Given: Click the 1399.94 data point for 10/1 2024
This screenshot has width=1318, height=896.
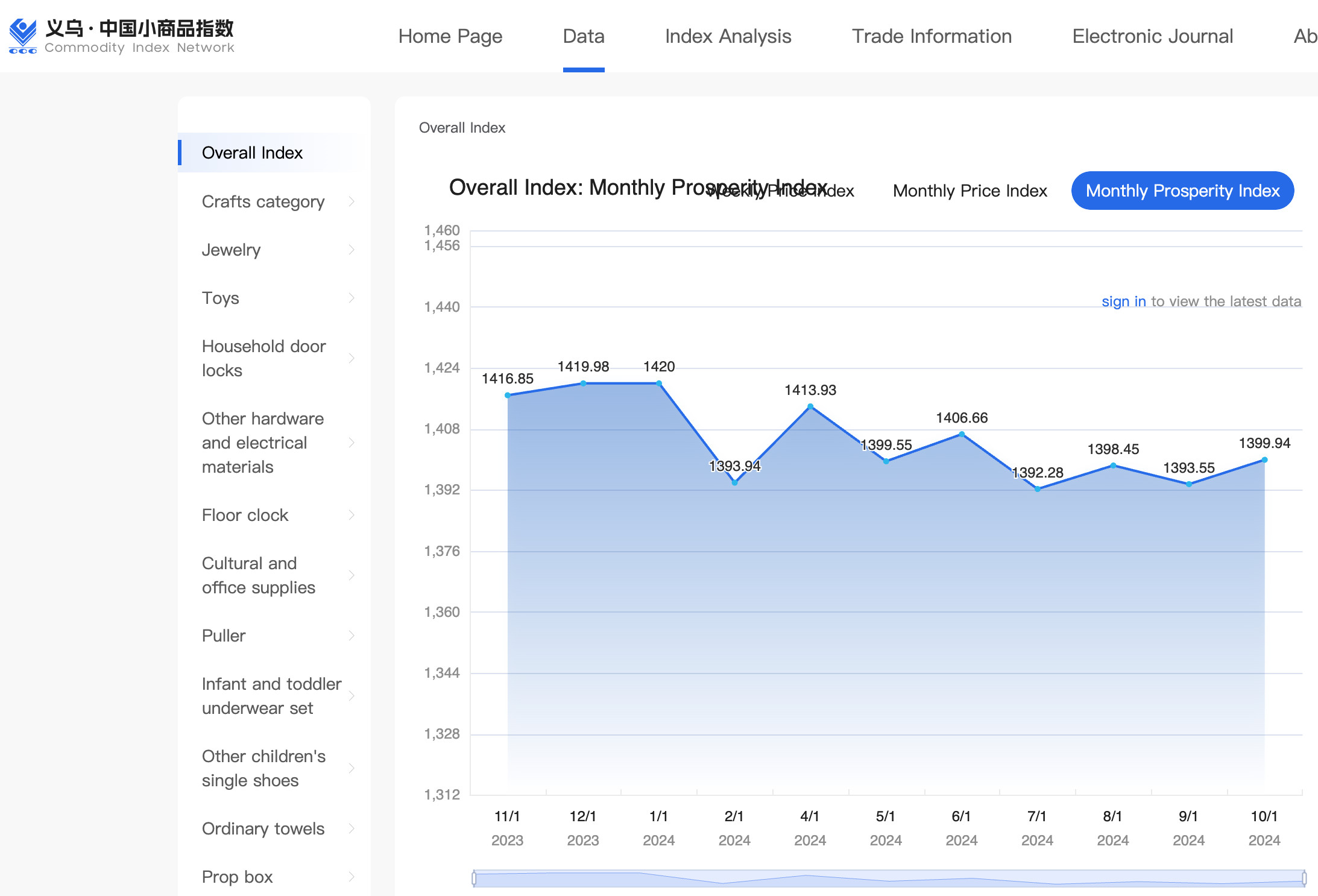Looking at the screenshot, I should tap(1264, 460).
